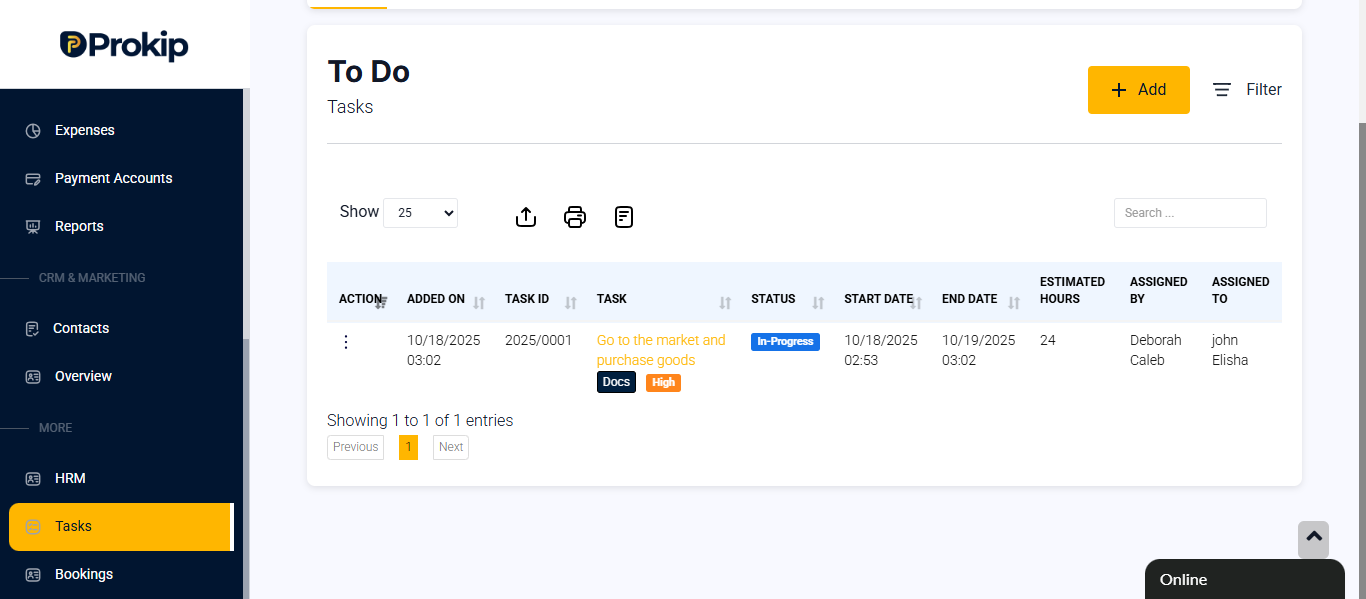Click the Previous page button

[x=355, y=447]
